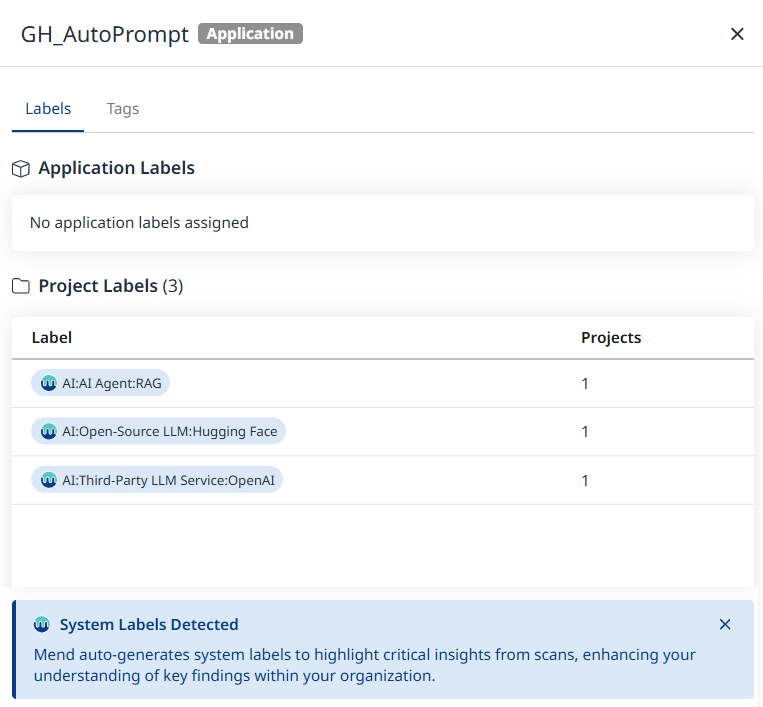The height and width of the screenshot is (707, 763).
Task: Click the Mend icon on the OpenAI label
Action: [x=48, y=481]
